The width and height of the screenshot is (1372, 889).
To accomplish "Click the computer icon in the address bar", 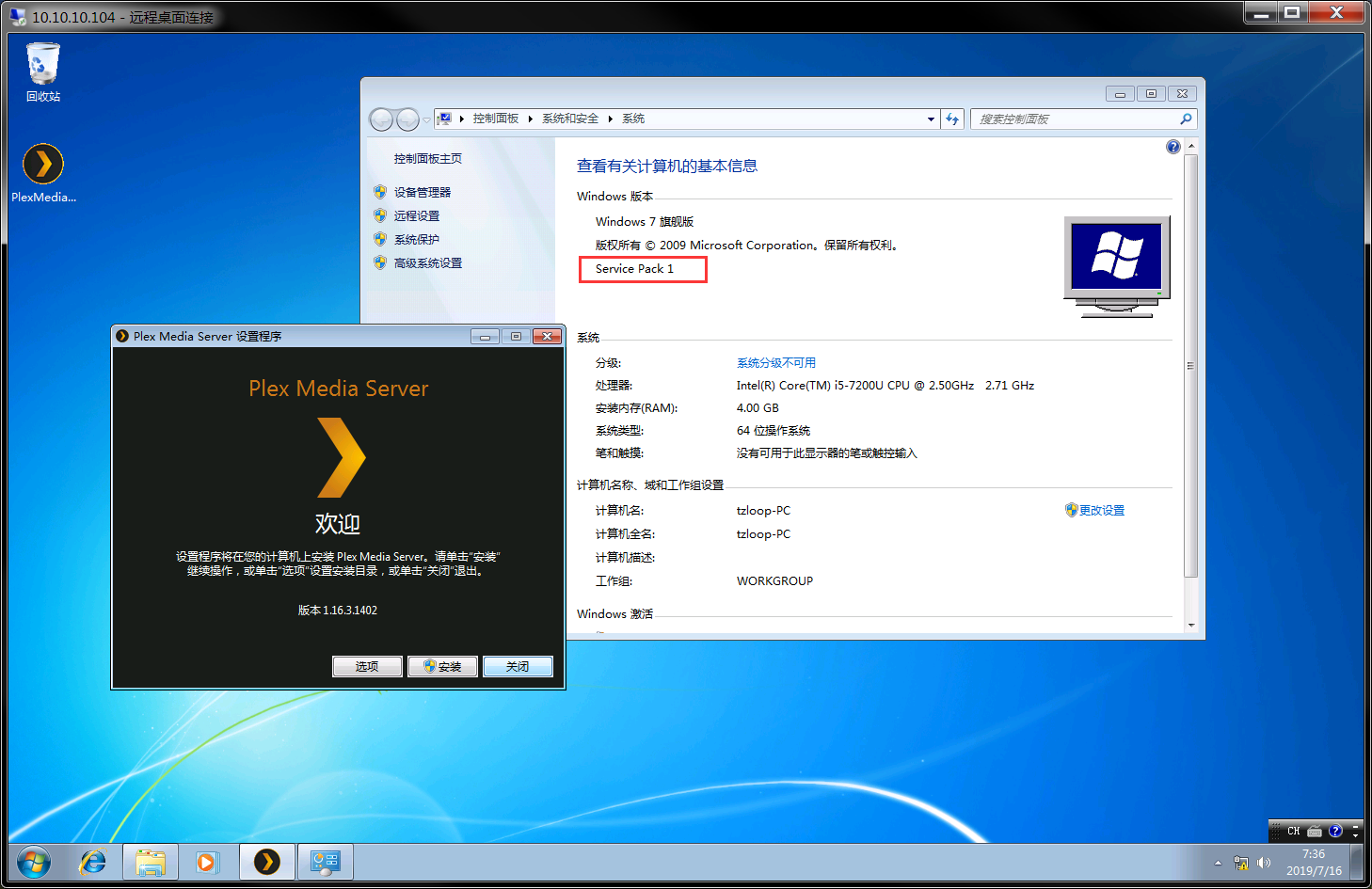I will pyautogui.click(x=444, y=119).
